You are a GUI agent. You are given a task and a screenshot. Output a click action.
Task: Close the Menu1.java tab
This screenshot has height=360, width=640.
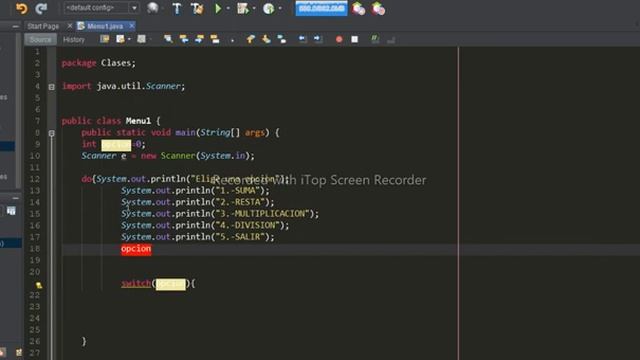(131, 26)
